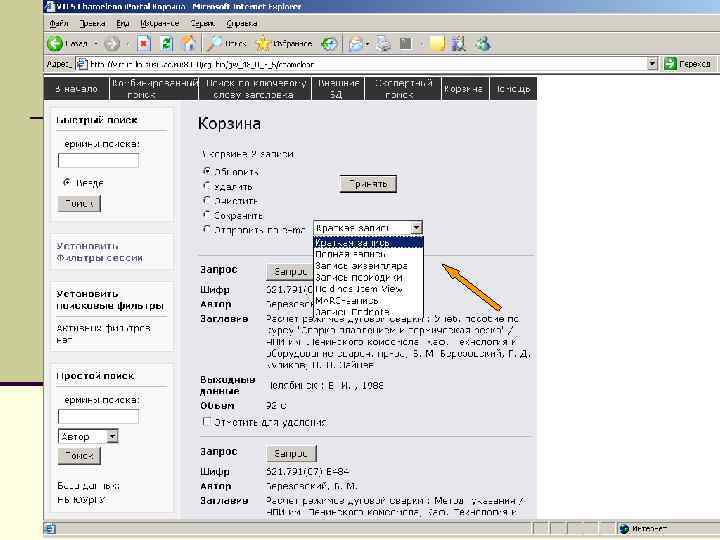Viewport: 720px width, 540px height.
Task: Open the address bar history dropdown arrow
Action: point(652,64)
